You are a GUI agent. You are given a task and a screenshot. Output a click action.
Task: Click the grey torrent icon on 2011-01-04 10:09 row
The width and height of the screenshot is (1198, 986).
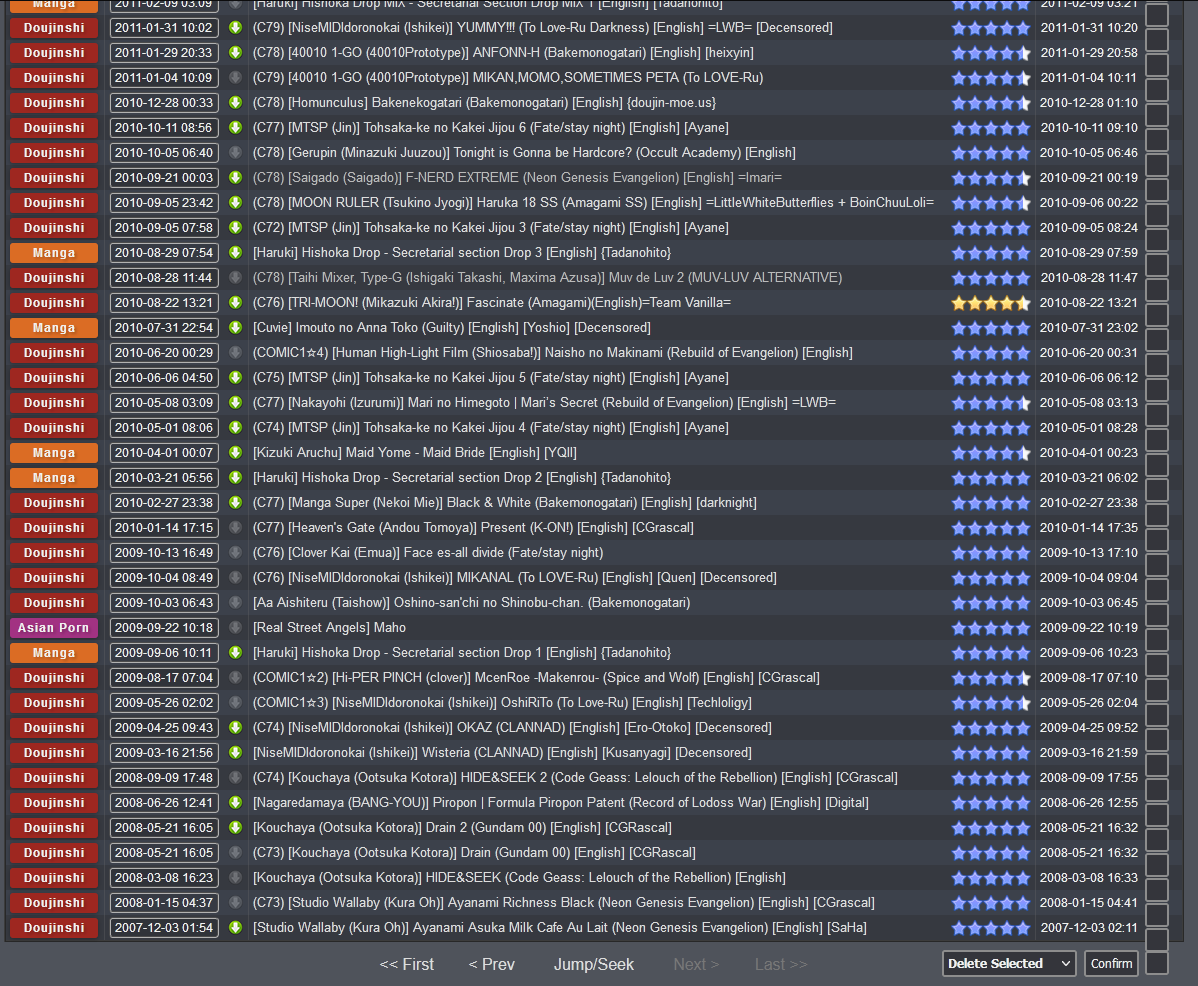pyautogui.click(x=235, y=78)
